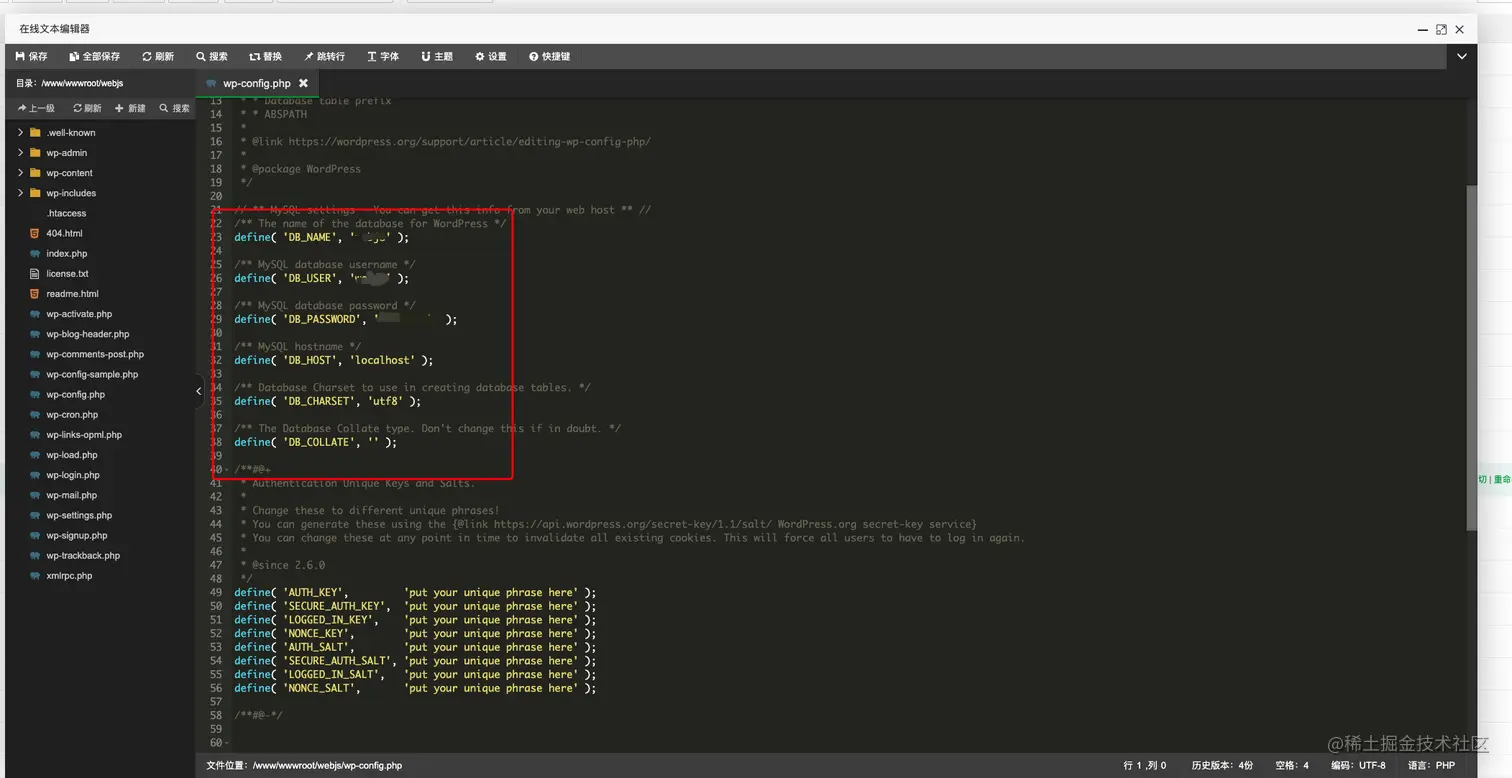Click the 行 1, 列 0 position indicator

coord(1145,766)
